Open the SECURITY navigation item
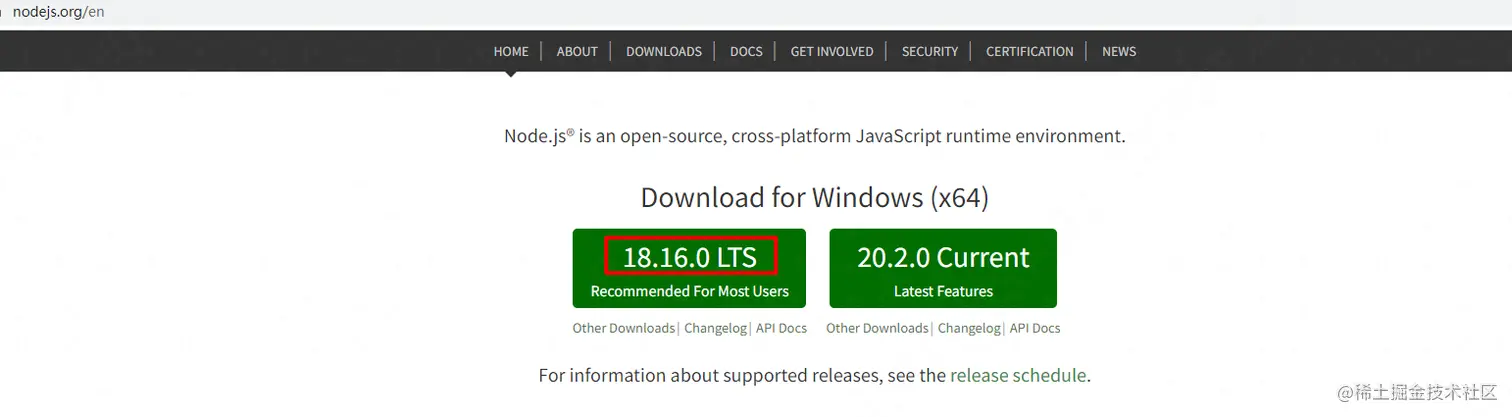Image resolution: width=1512 pixels, height=417 pixels. coord(930,51)
